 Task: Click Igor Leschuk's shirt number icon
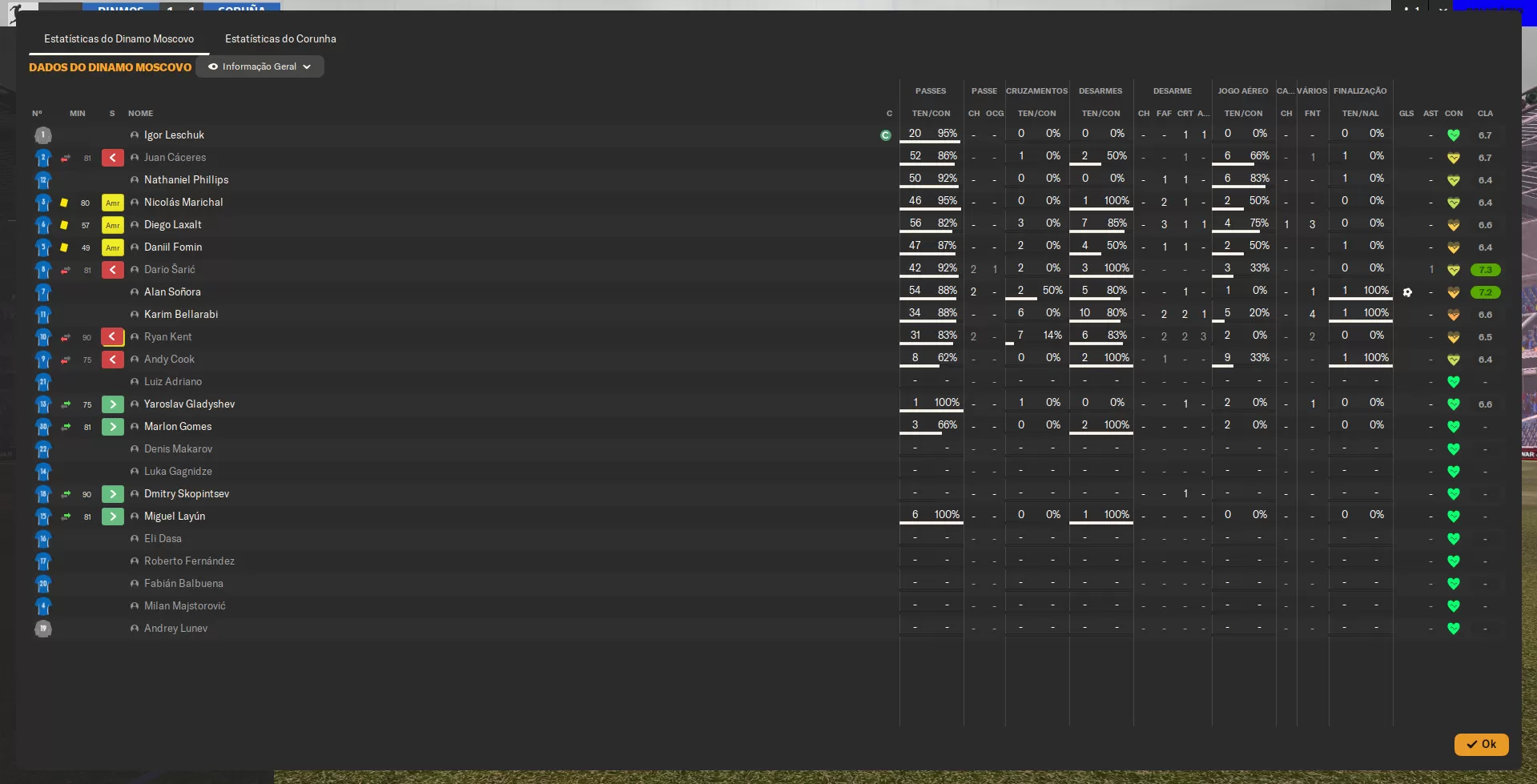(x=43, y=135)
